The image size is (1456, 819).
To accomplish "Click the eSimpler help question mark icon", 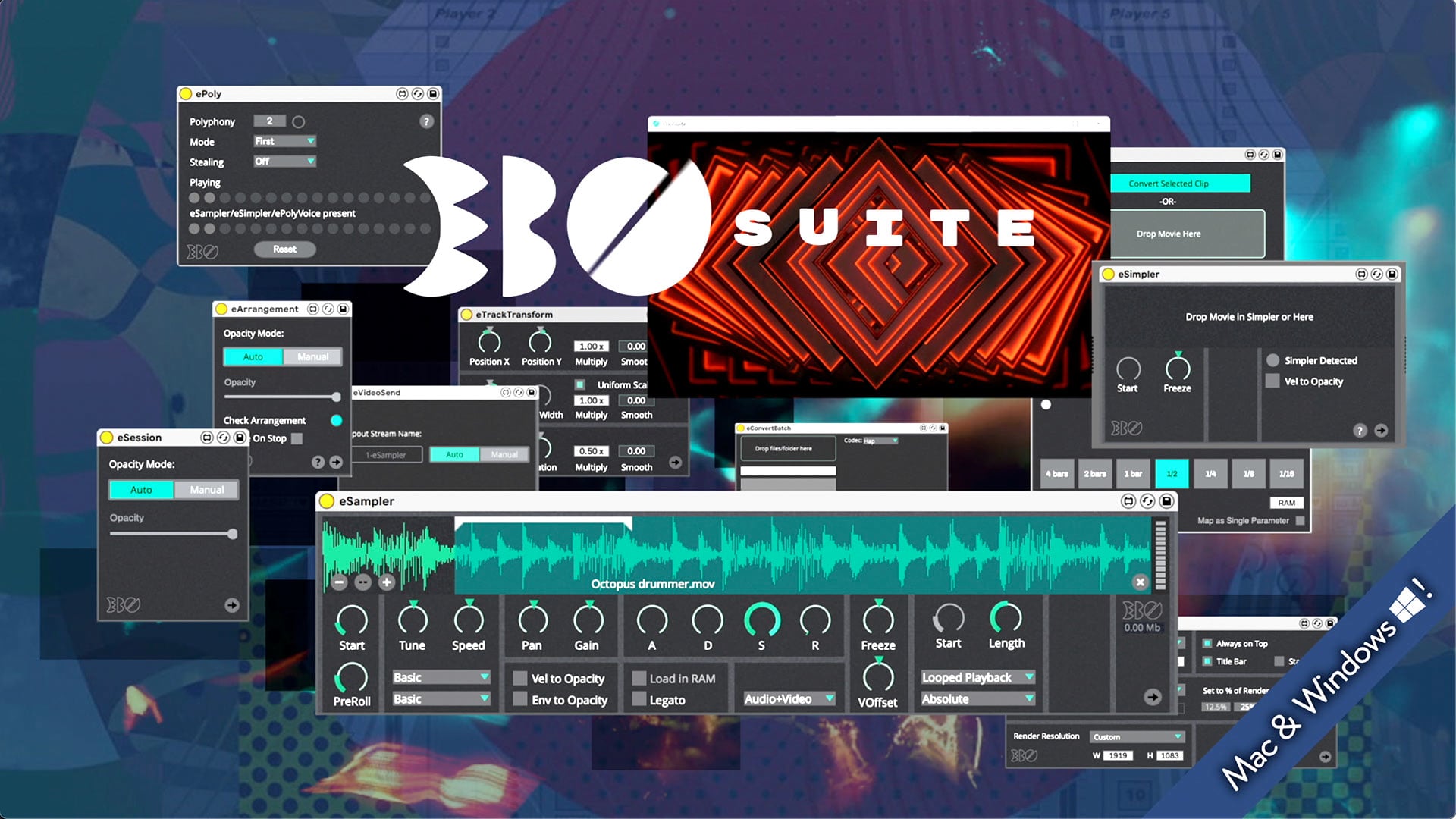I will 1360,431.
